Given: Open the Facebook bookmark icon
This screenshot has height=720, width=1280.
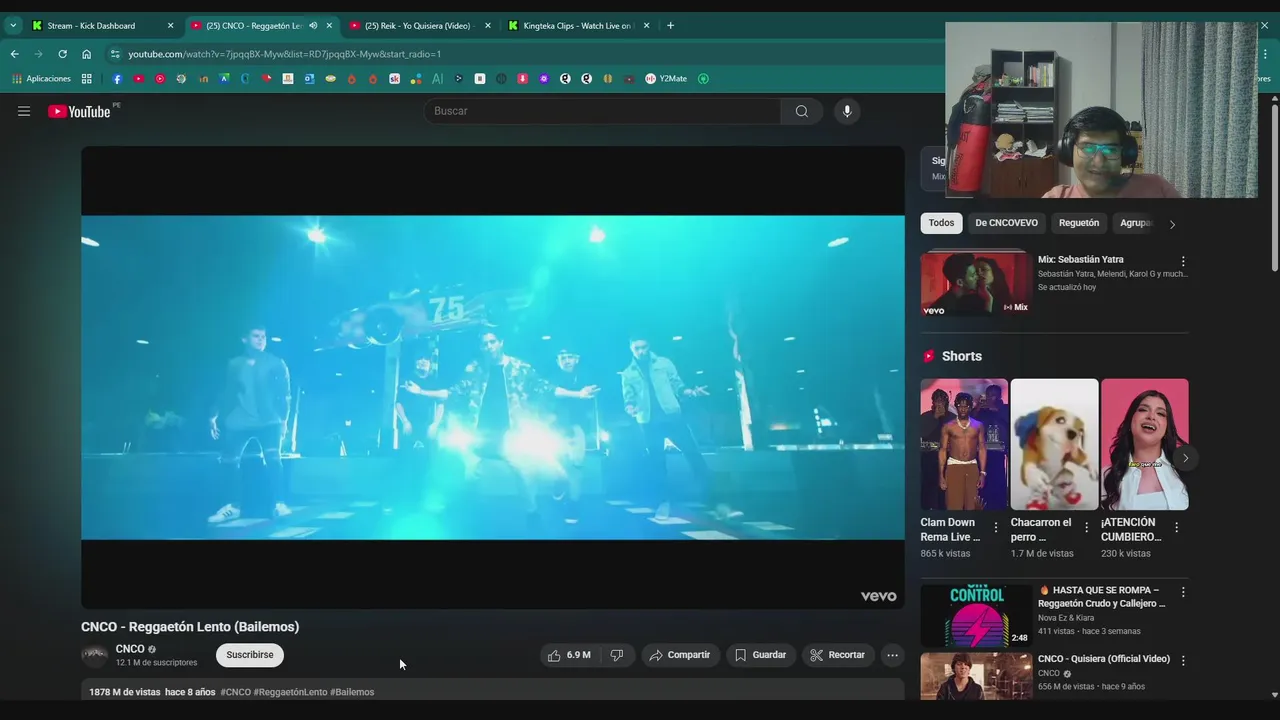Looking at the screenshot, I should point(117,79).
